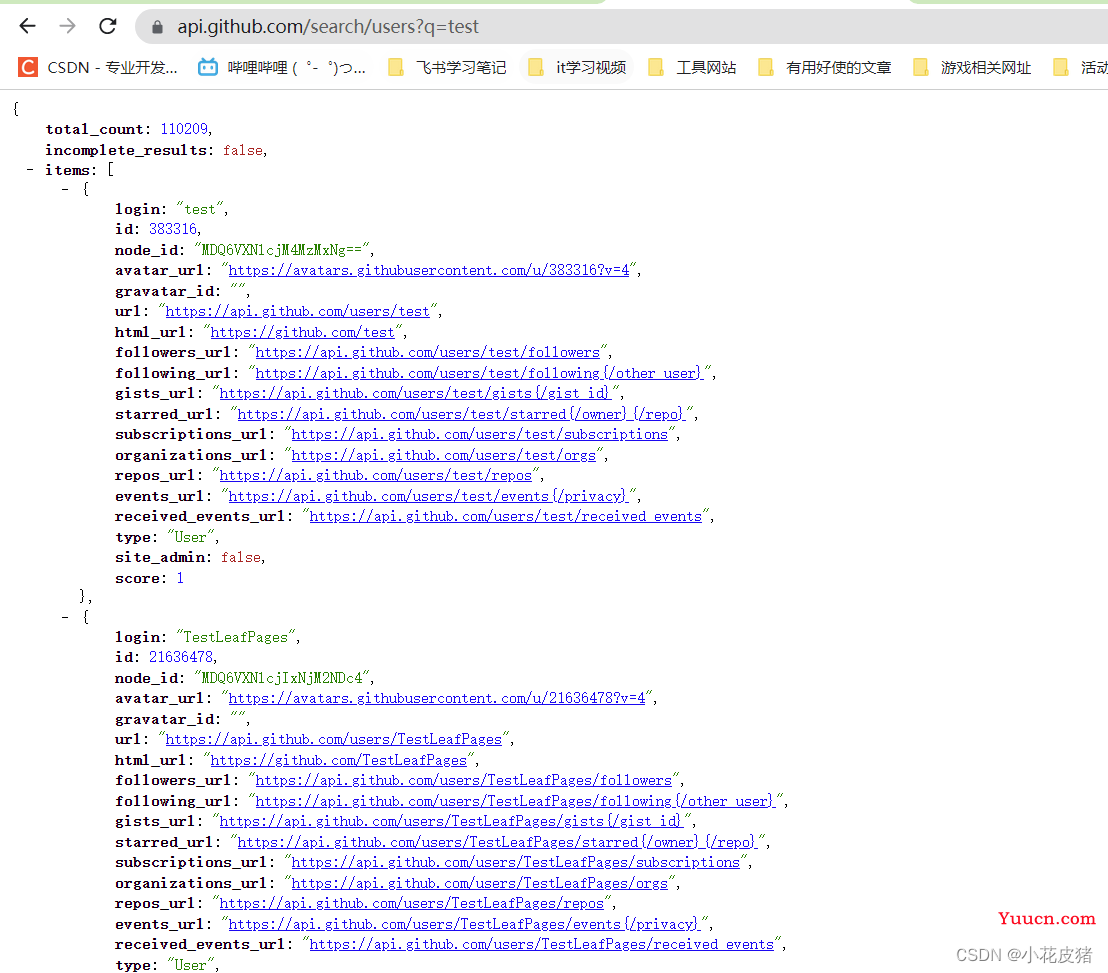This screenshot has height=973, width=1108.
Task: Open the 哔哩哔哩 bookmark
Action: [281, 67]
